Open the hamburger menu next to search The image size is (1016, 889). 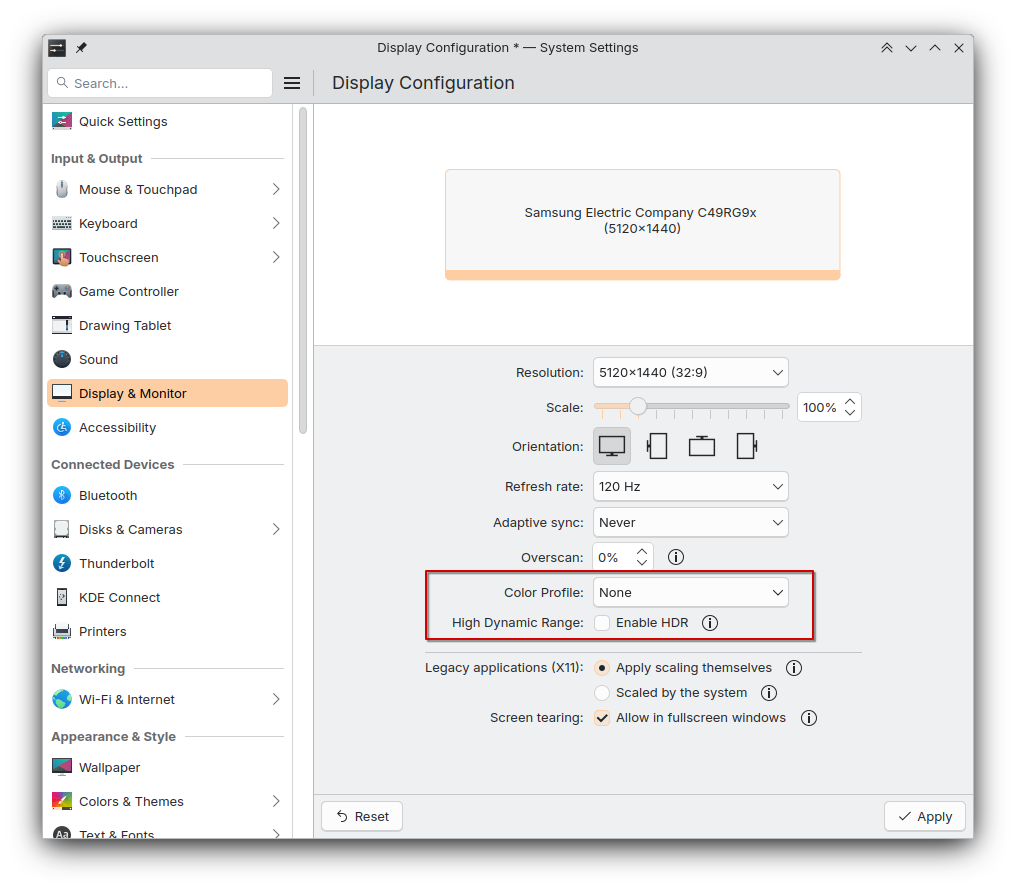(292, 83)
